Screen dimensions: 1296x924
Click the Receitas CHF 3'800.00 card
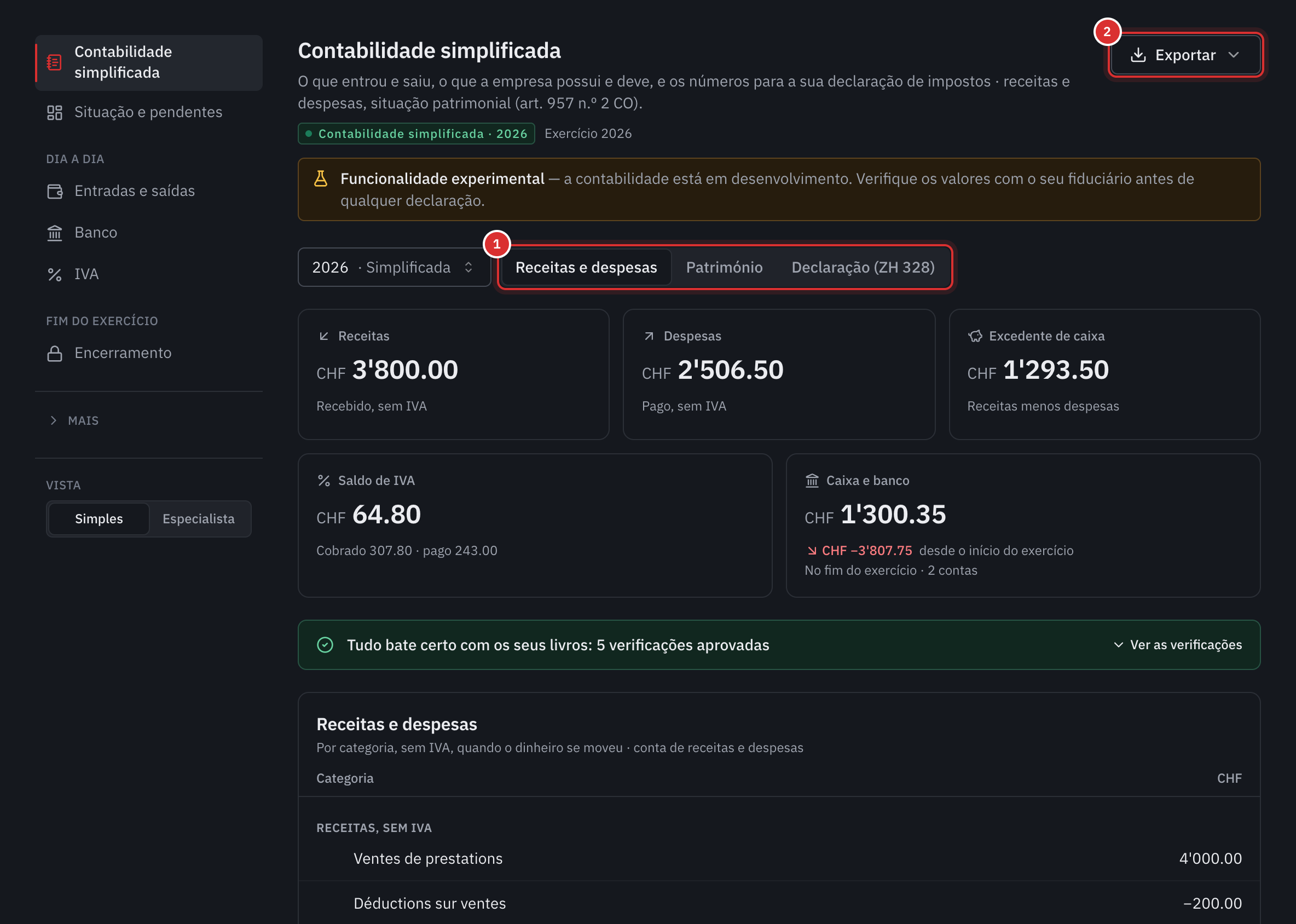pos(453,374)
